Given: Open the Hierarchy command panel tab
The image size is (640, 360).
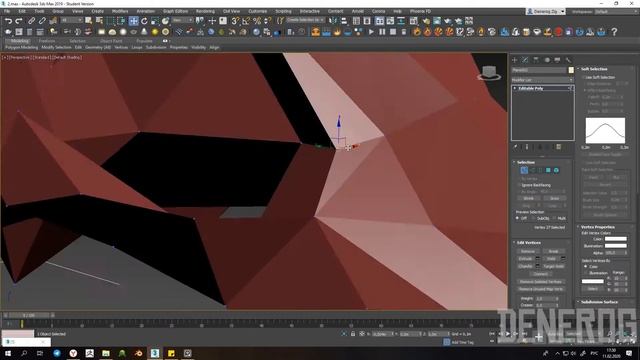Looking at the screenshot, I should click(x=536, y=60).
